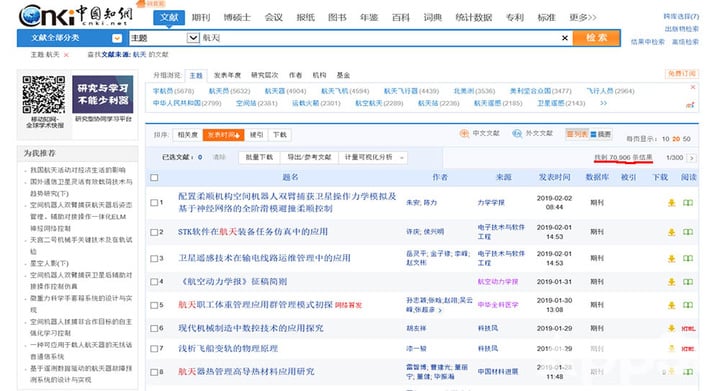Open the 免费订阅 free subscription button
The height and width of the screenshot is (391, 720).
(681, 73)
